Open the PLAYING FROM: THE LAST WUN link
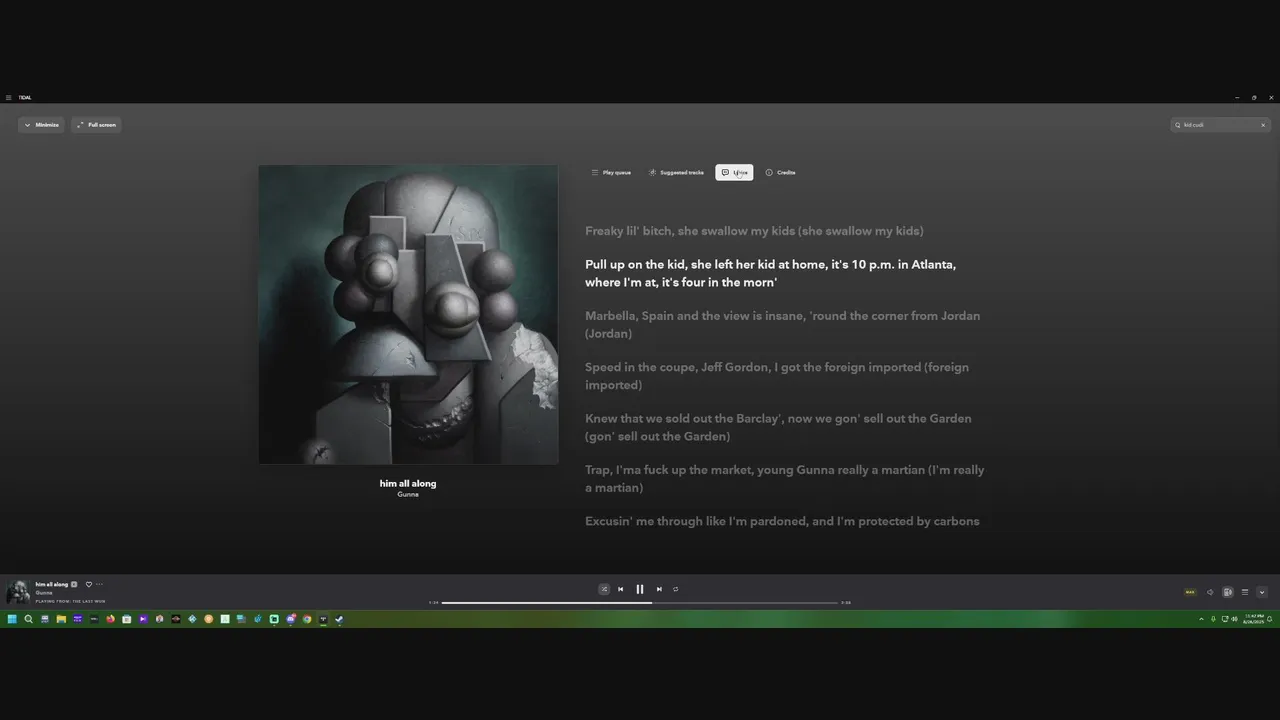 70,601
